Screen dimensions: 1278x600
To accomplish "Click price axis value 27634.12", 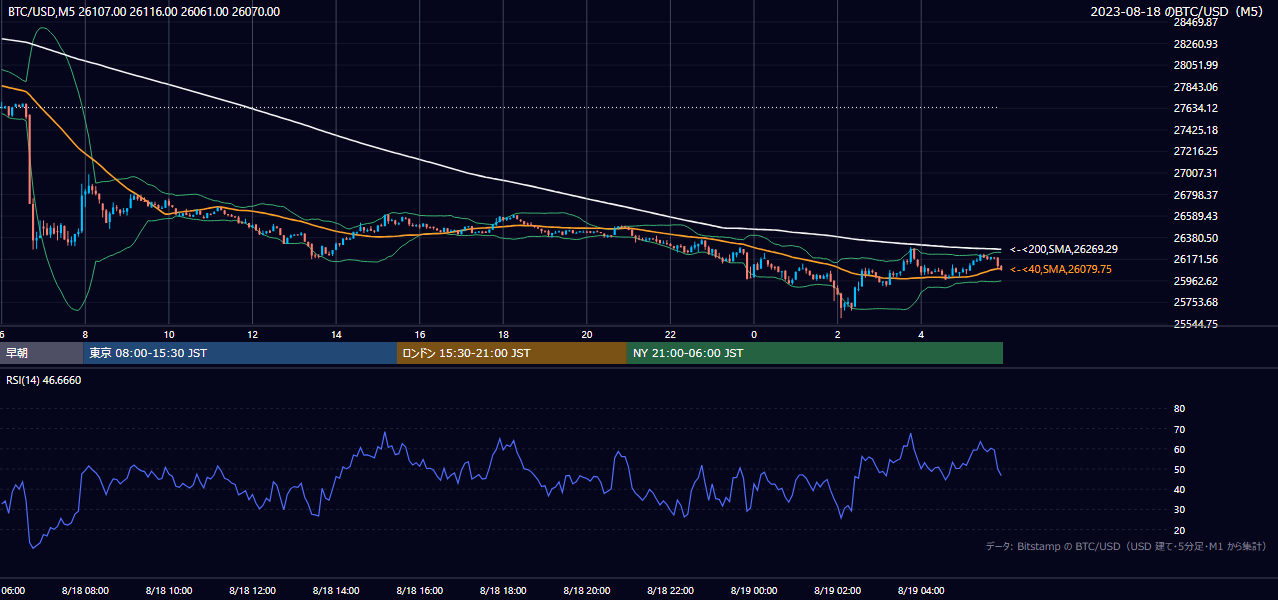I will pyautogui.click(x=1195, y=108).
